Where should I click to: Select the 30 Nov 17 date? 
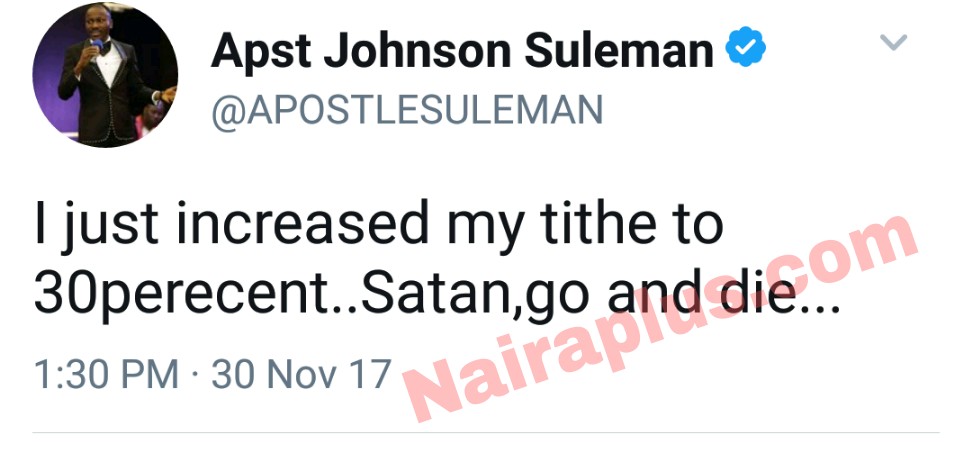pos(301,374)
